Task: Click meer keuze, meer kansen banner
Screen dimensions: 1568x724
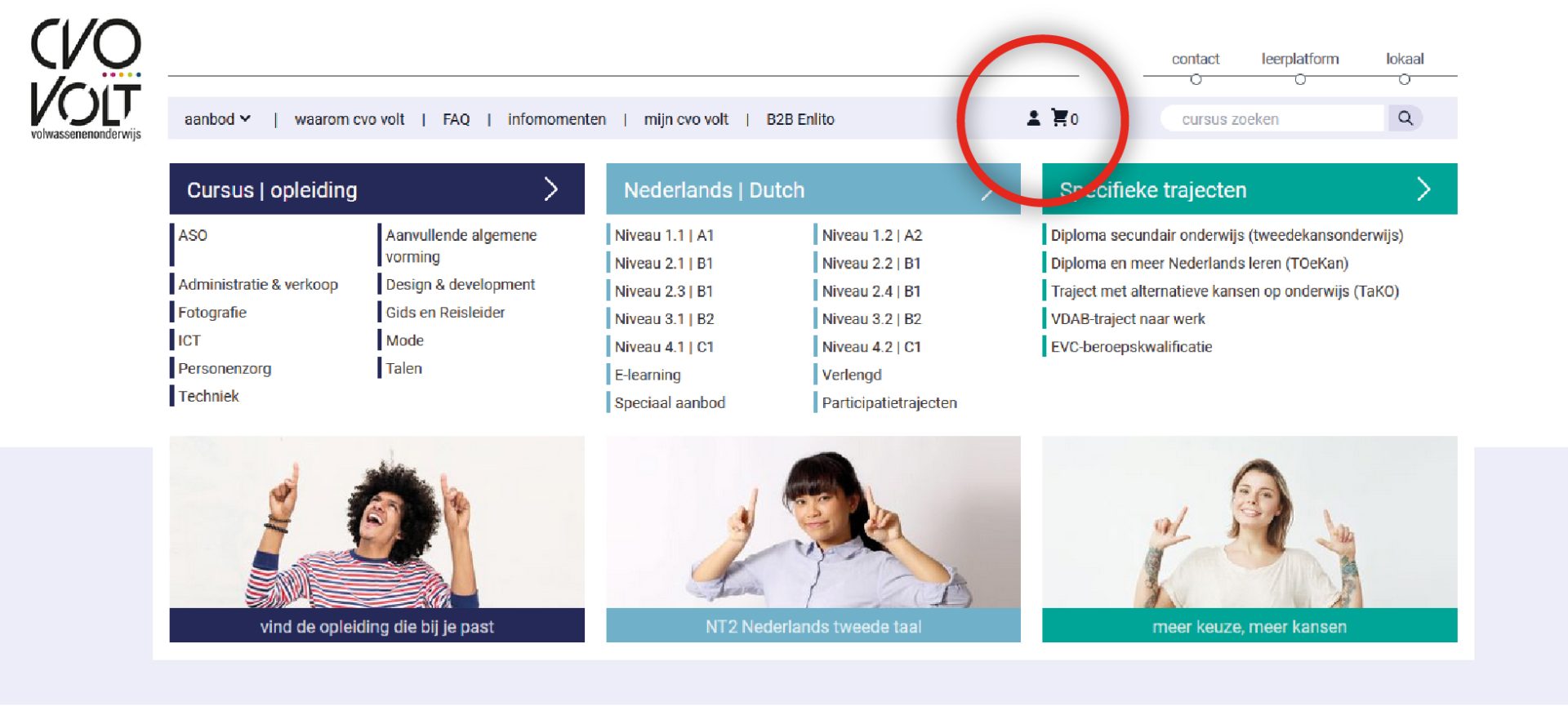Action: click(x=1249, y=626)
